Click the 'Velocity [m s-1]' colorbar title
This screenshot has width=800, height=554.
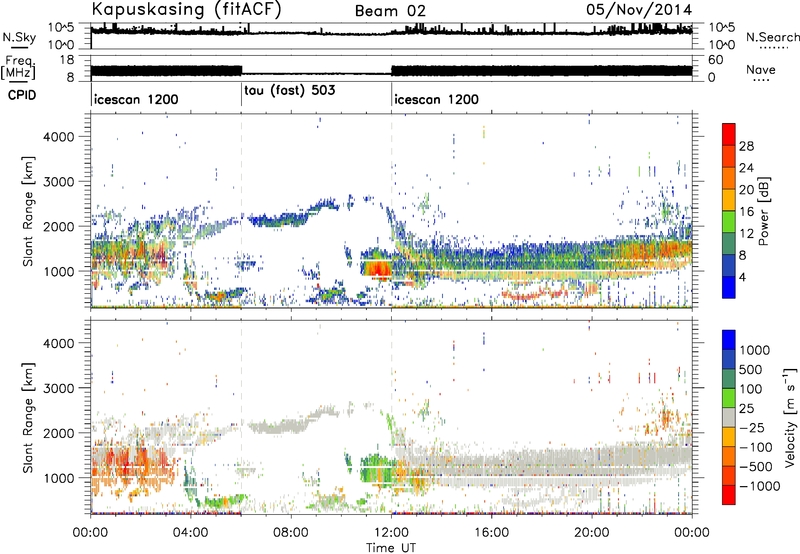tap(790, 417)
